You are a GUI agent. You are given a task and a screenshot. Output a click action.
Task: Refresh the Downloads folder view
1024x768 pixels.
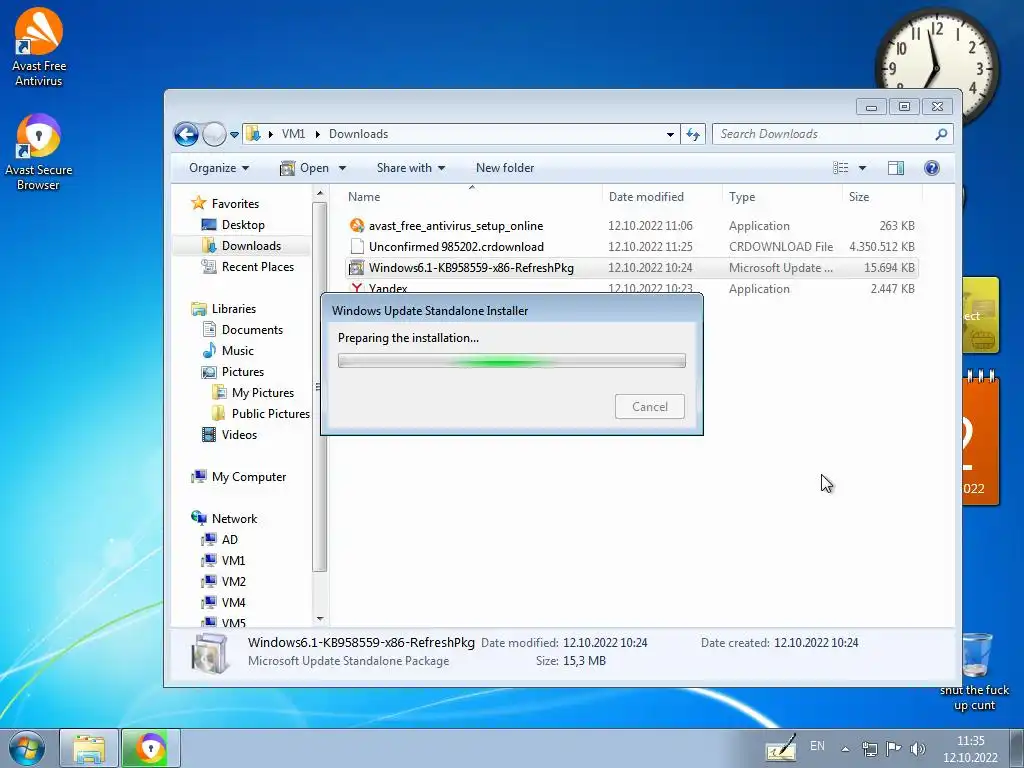(x=693, y=135)
